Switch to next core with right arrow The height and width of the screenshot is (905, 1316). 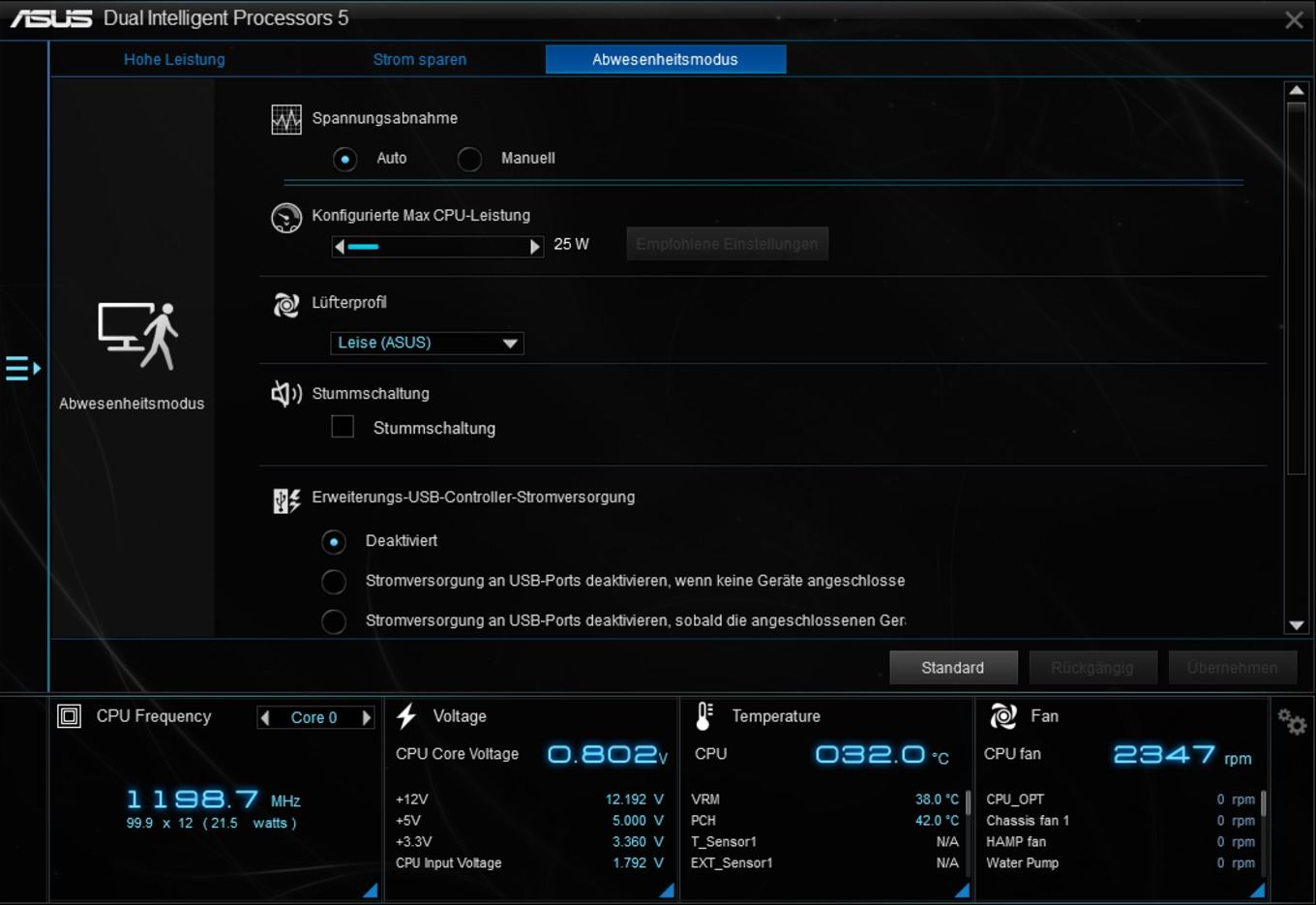[367, 717]
